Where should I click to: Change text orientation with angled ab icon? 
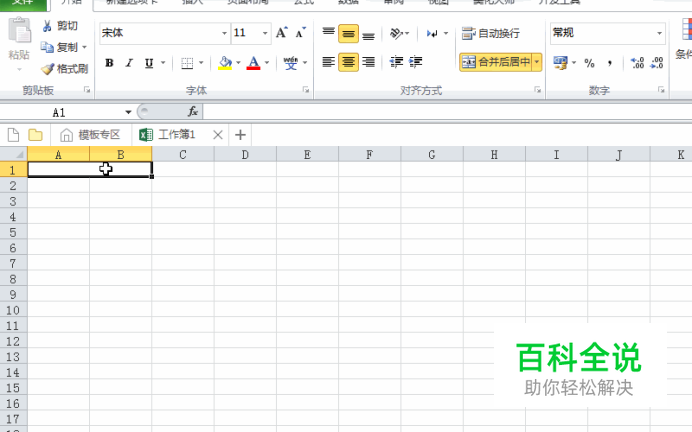(396, 33)
